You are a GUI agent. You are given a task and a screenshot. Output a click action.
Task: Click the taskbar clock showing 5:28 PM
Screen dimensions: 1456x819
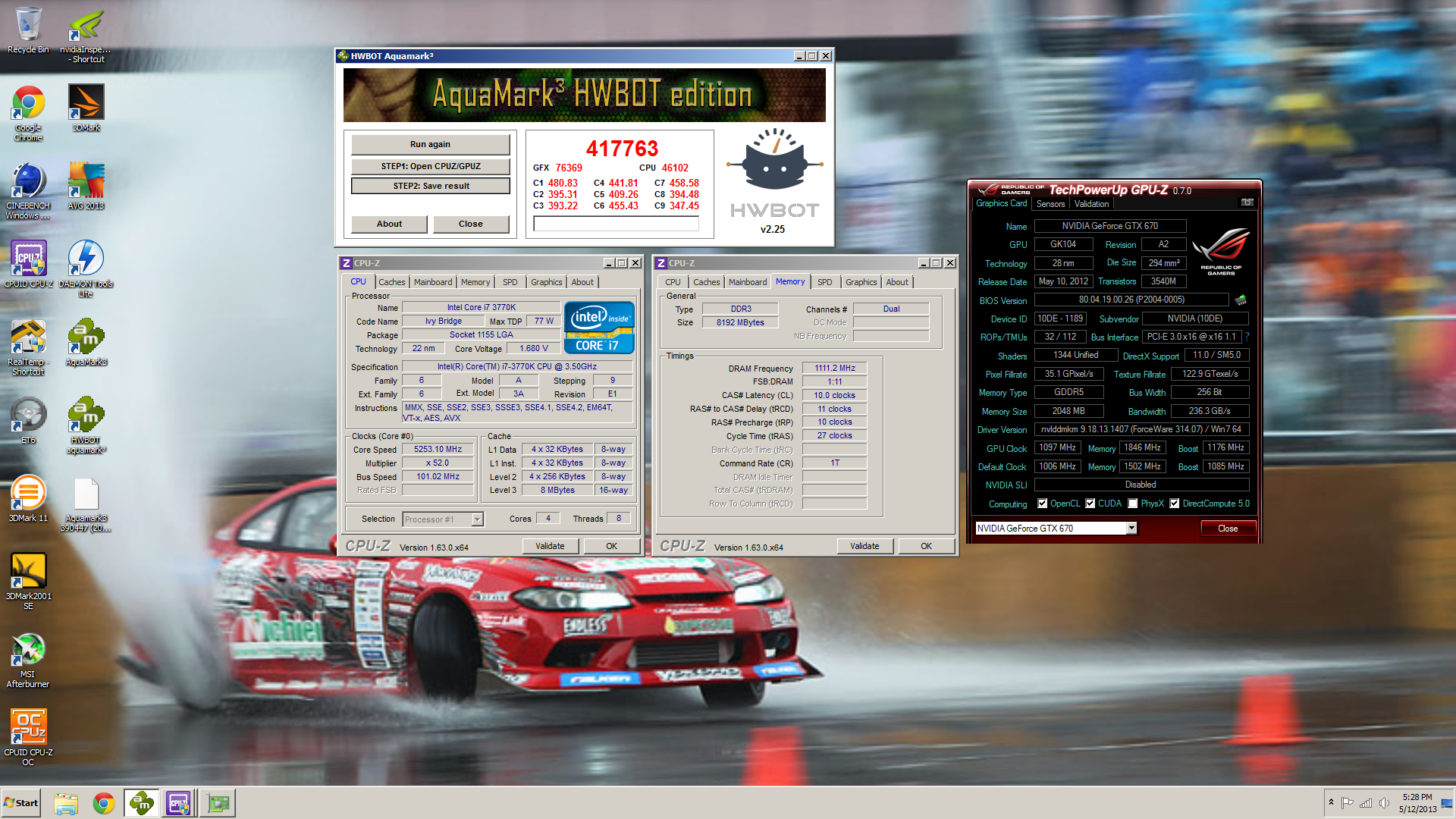tap(1417, 803)
